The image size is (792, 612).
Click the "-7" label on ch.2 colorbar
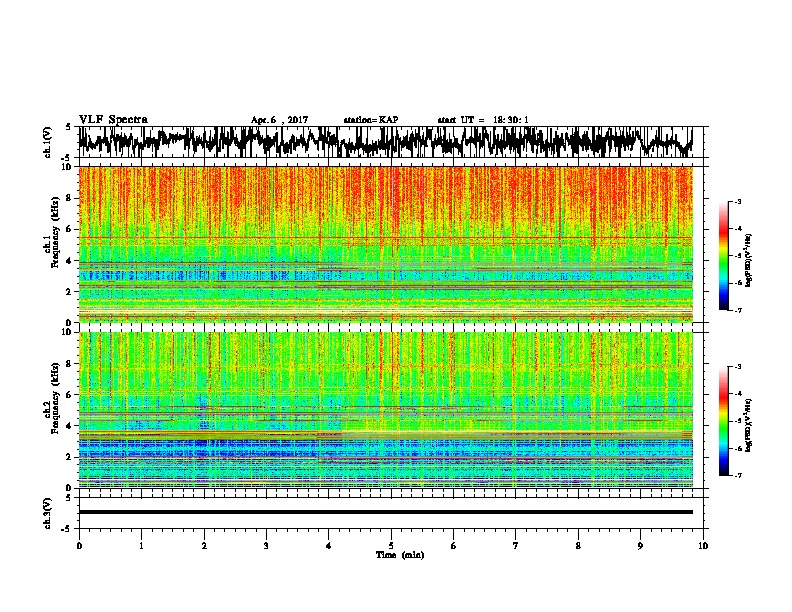coord(737,475)
